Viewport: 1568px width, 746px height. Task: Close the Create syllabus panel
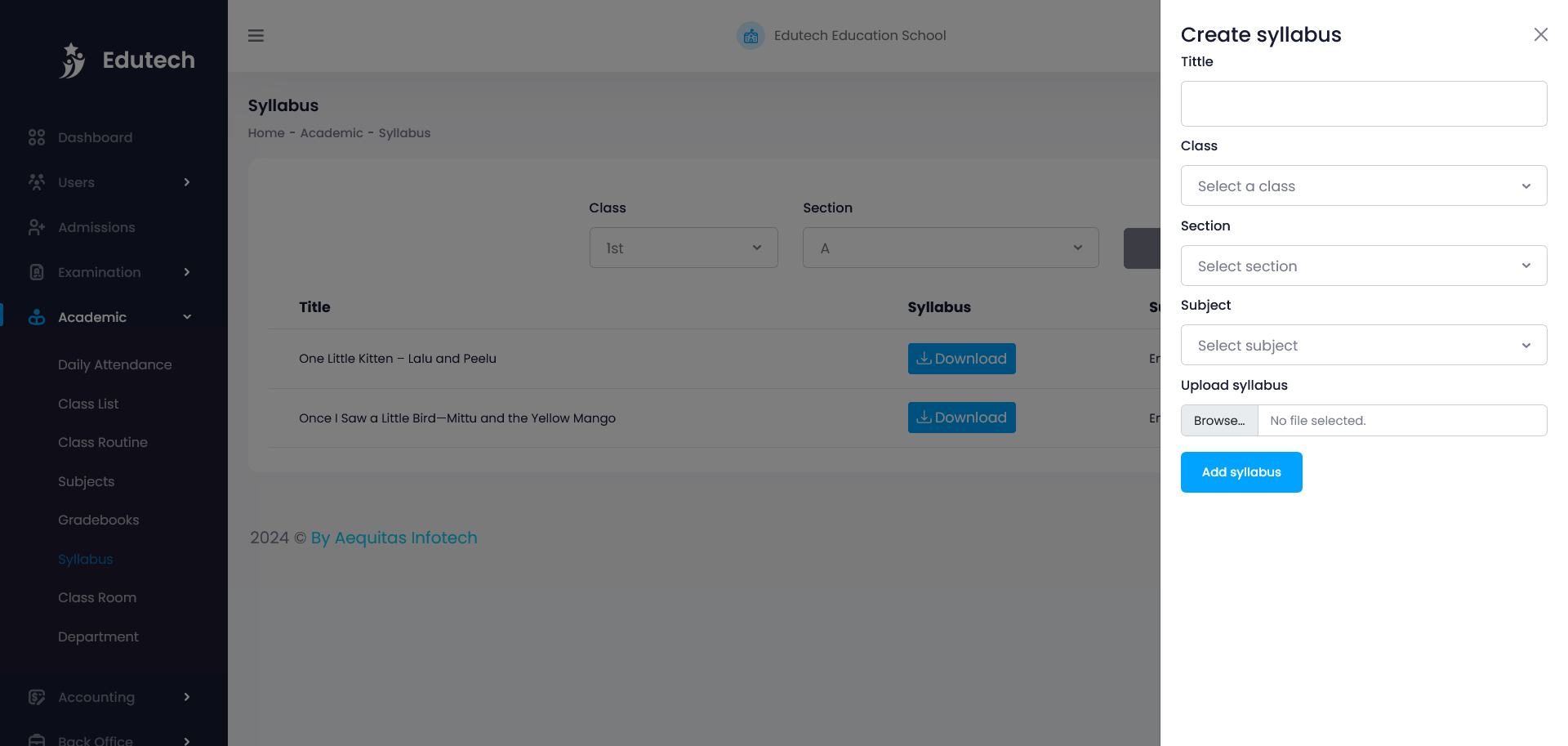(x=1541, y=34)
